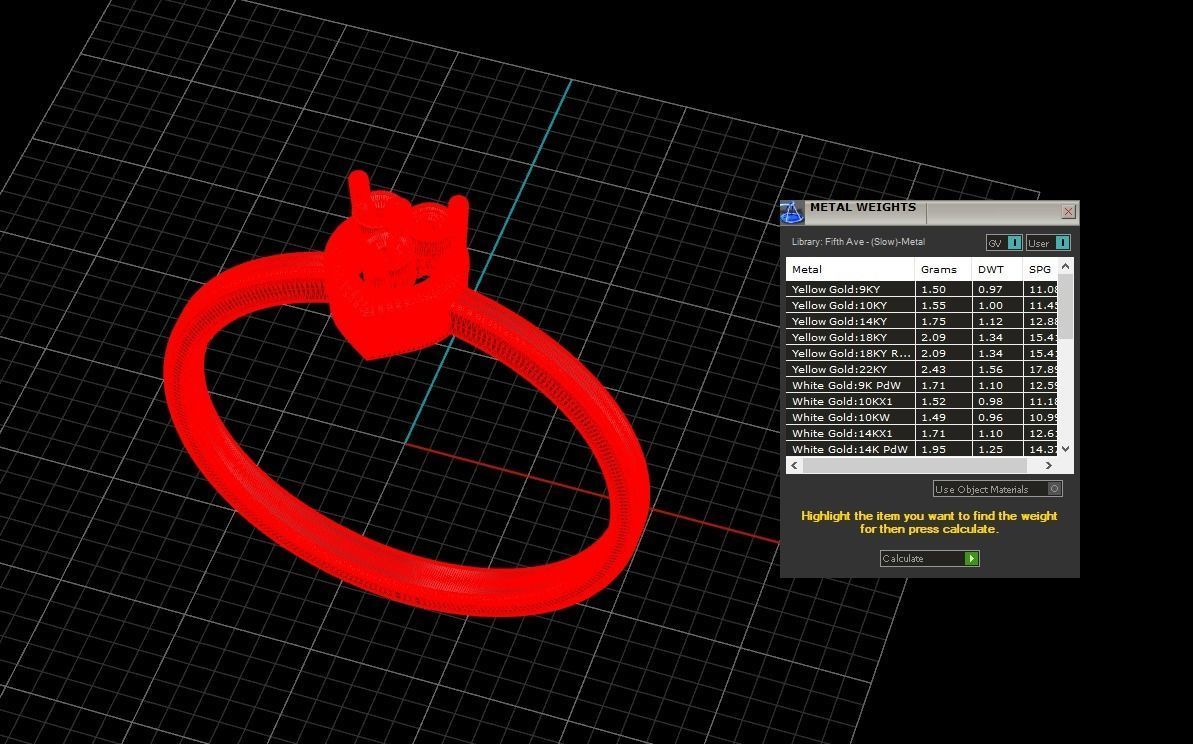Select the Yellow Gold:9KY row
Screen dimensions: 1193x744
921,289
